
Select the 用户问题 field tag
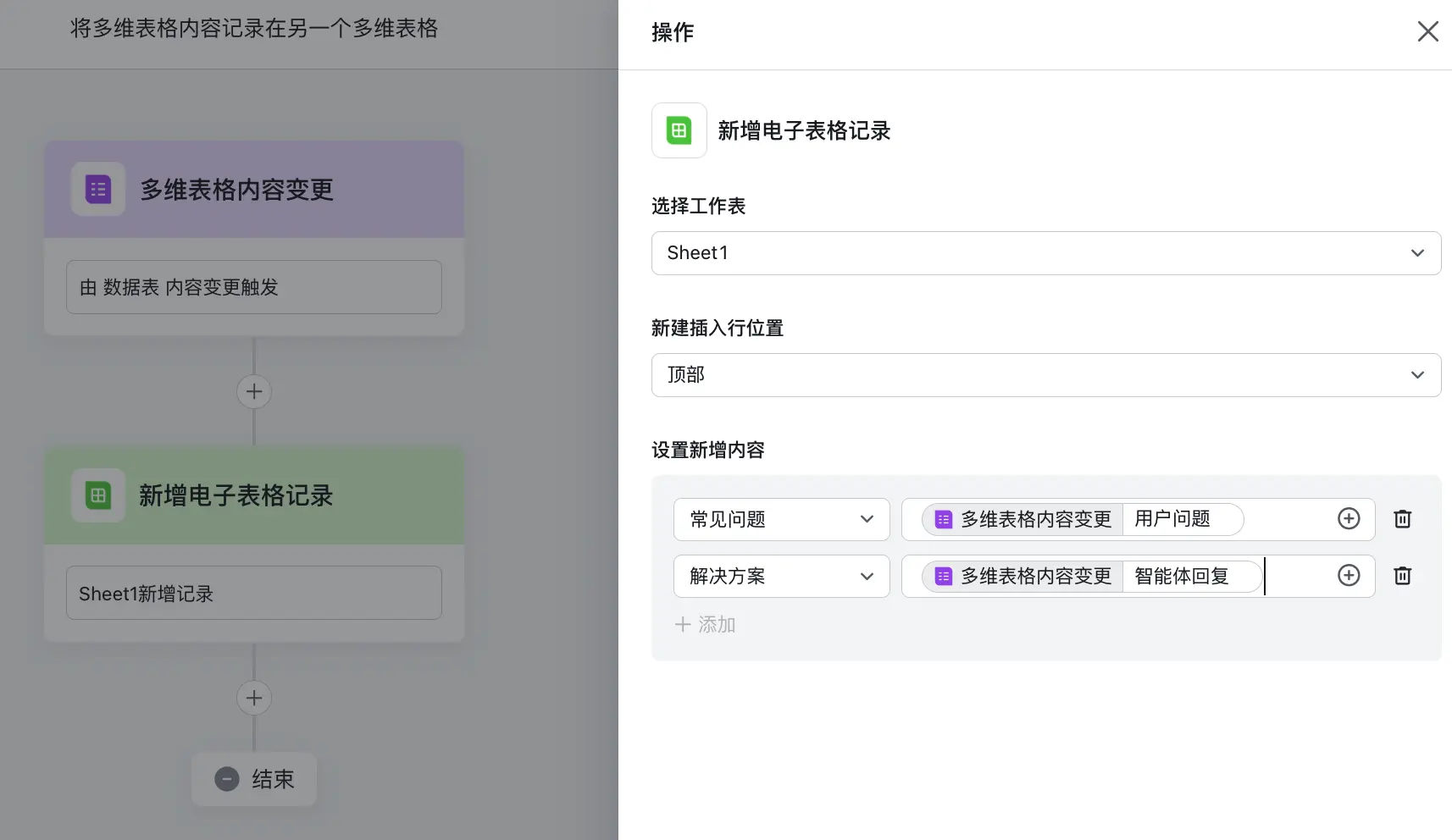tap(1183, 519)
